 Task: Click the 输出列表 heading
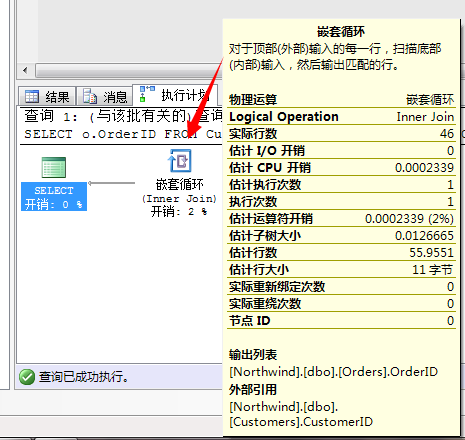(253, 355)
